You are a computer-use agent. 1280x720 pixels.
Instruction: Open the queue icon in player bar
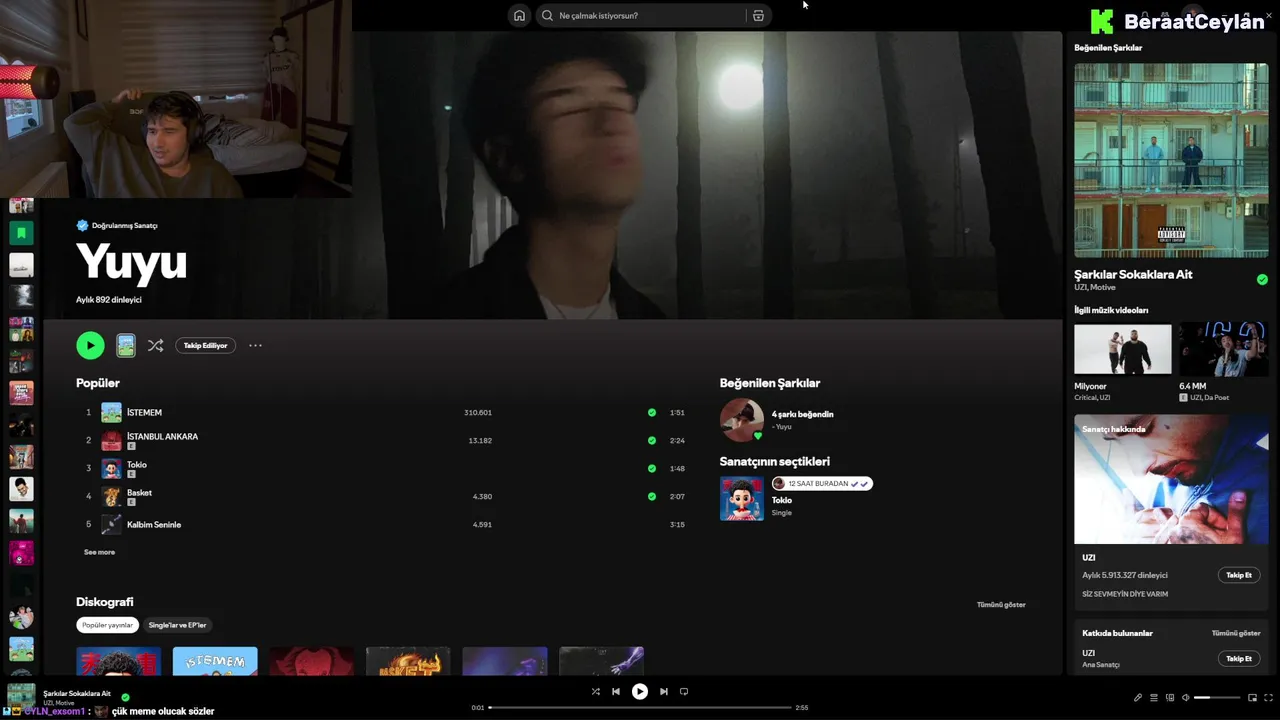pyautogui.click(x=1153, y=697)
